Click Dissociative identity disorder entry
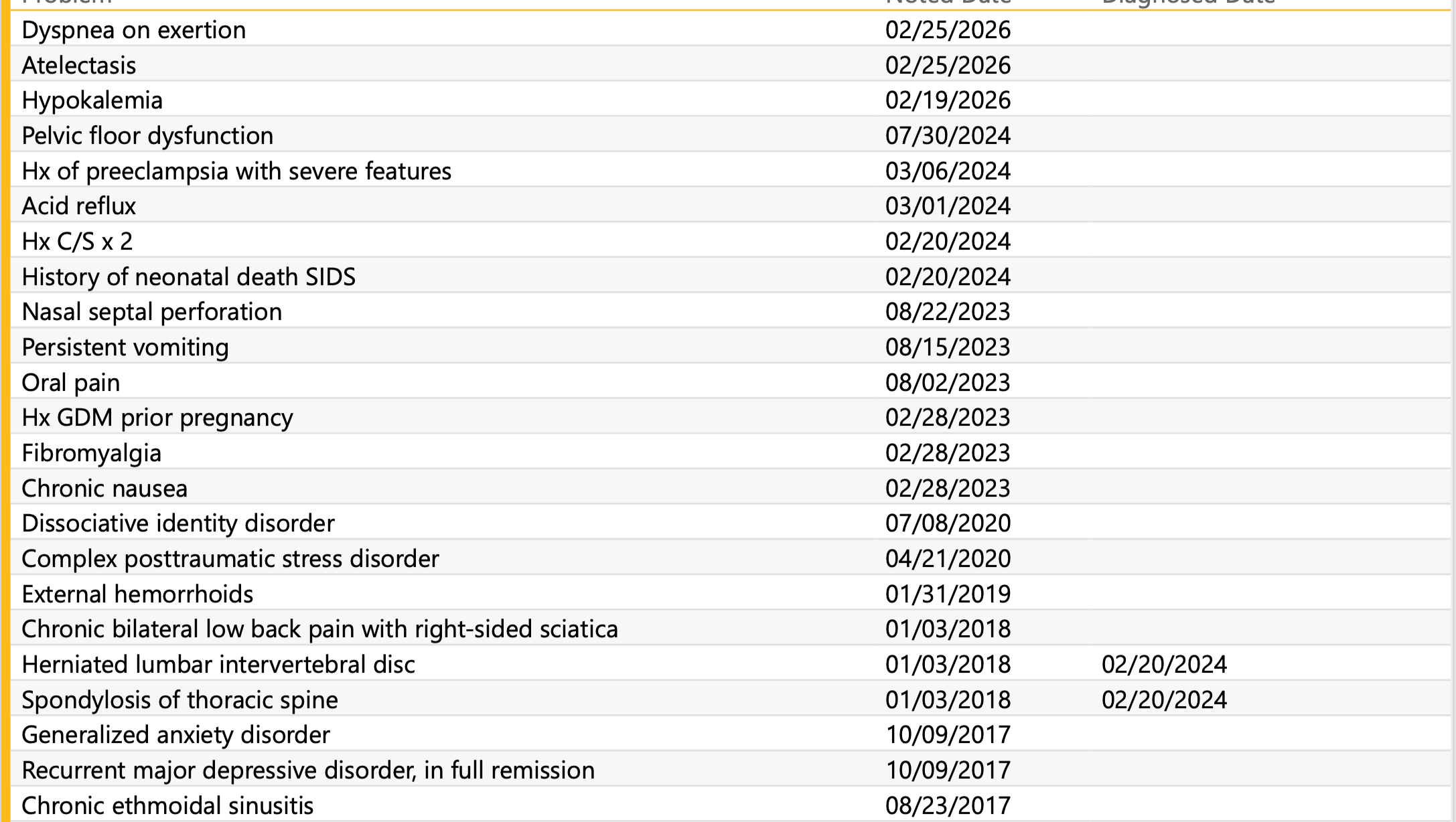The width and height of the screenshot is (1456, 822). click(x=177, y=523)
